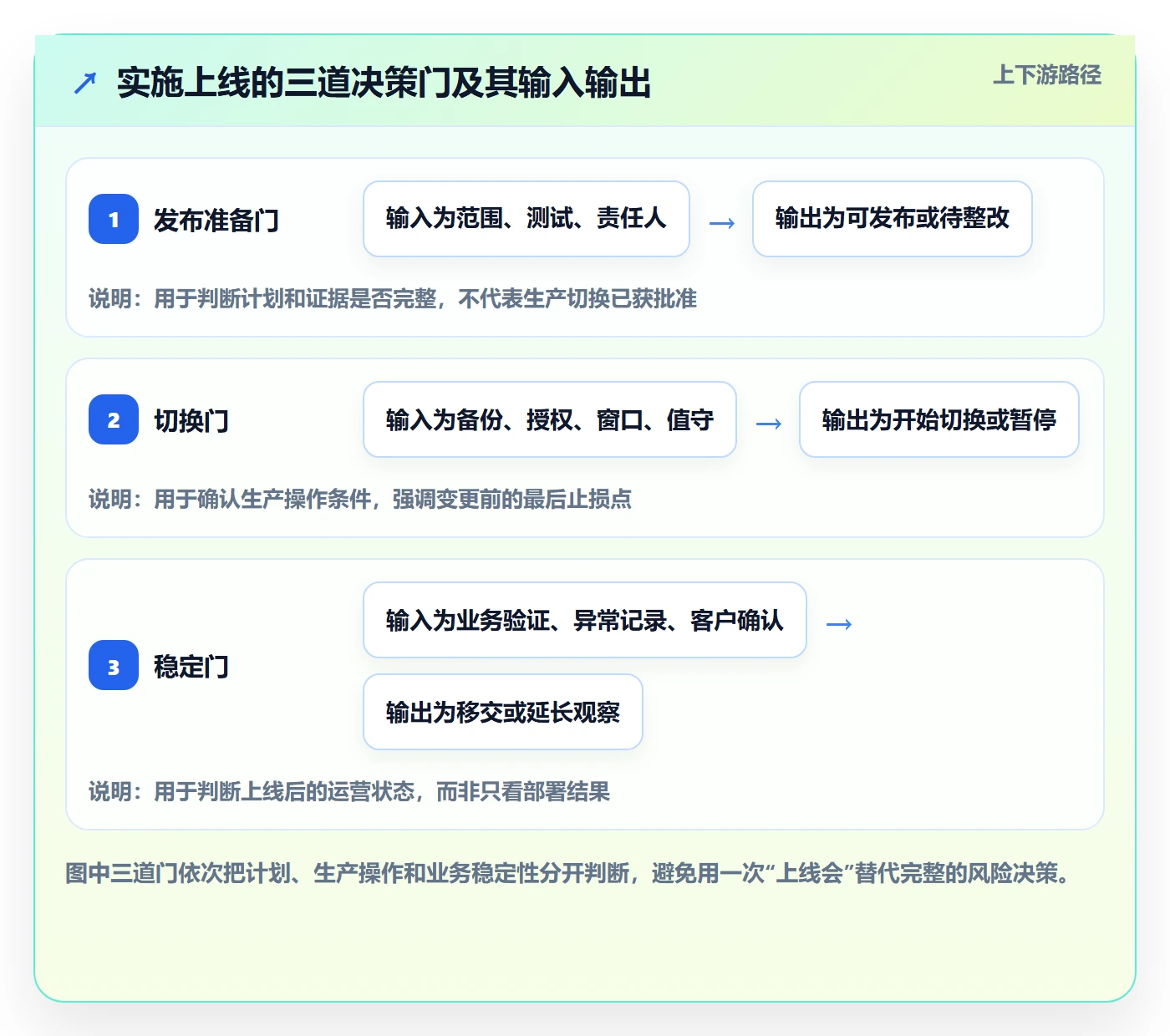This screenshot has height=1036, width=1170.
Task: Click the number 2 step badge
Action: (114, 419)
